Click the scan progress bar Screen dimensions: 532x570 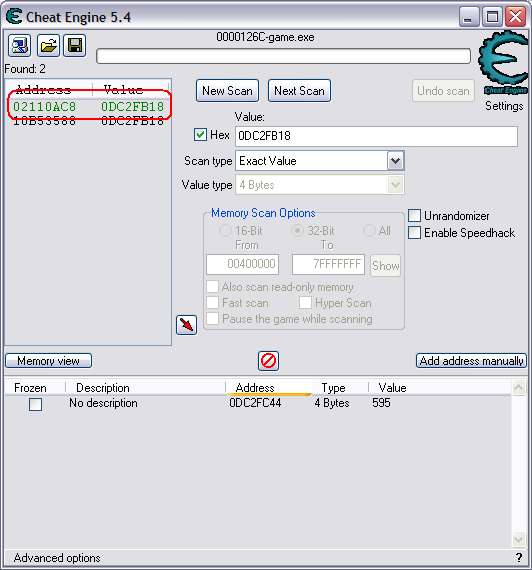point(283,56)
